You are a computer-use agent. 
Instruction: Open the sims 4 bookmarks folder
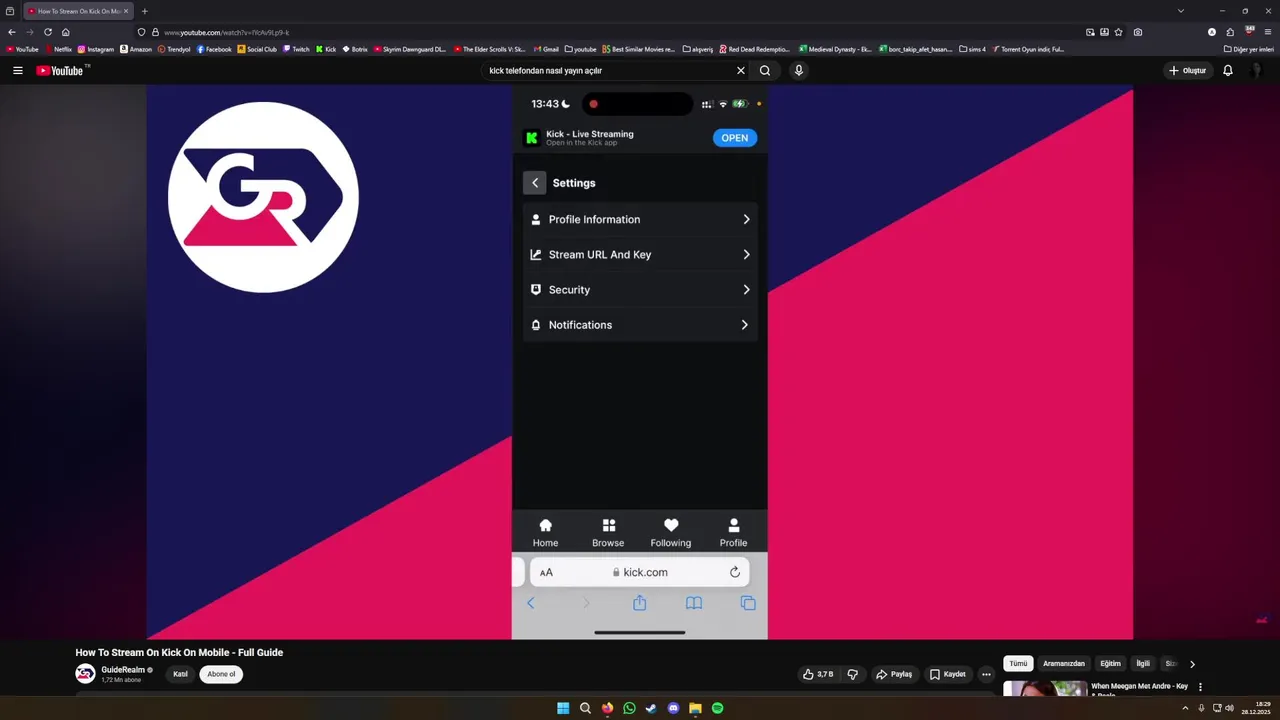click(x=972, y=49)
